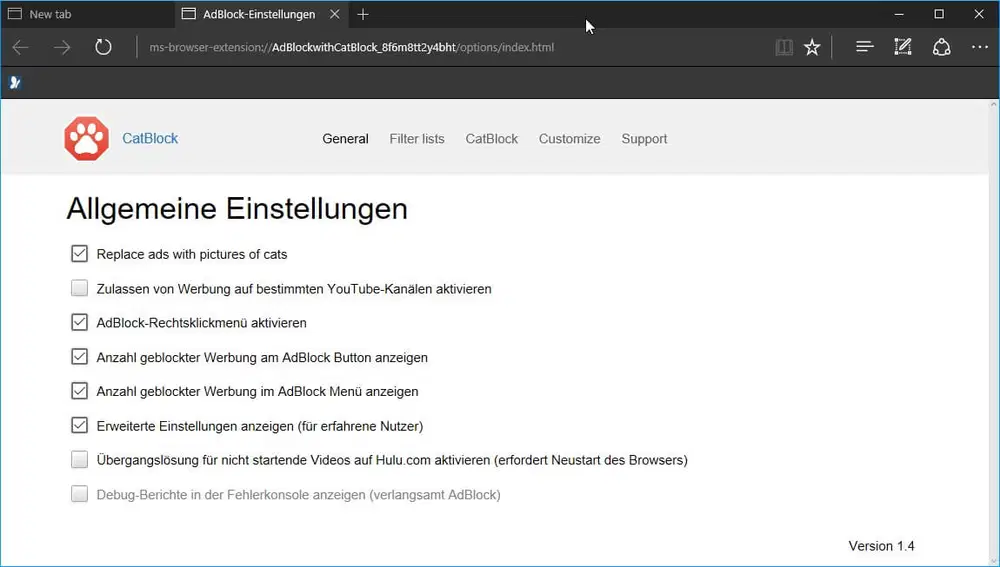
Task: Enable Hulu.com Übergangslösung checkbox
Action: 79,460
